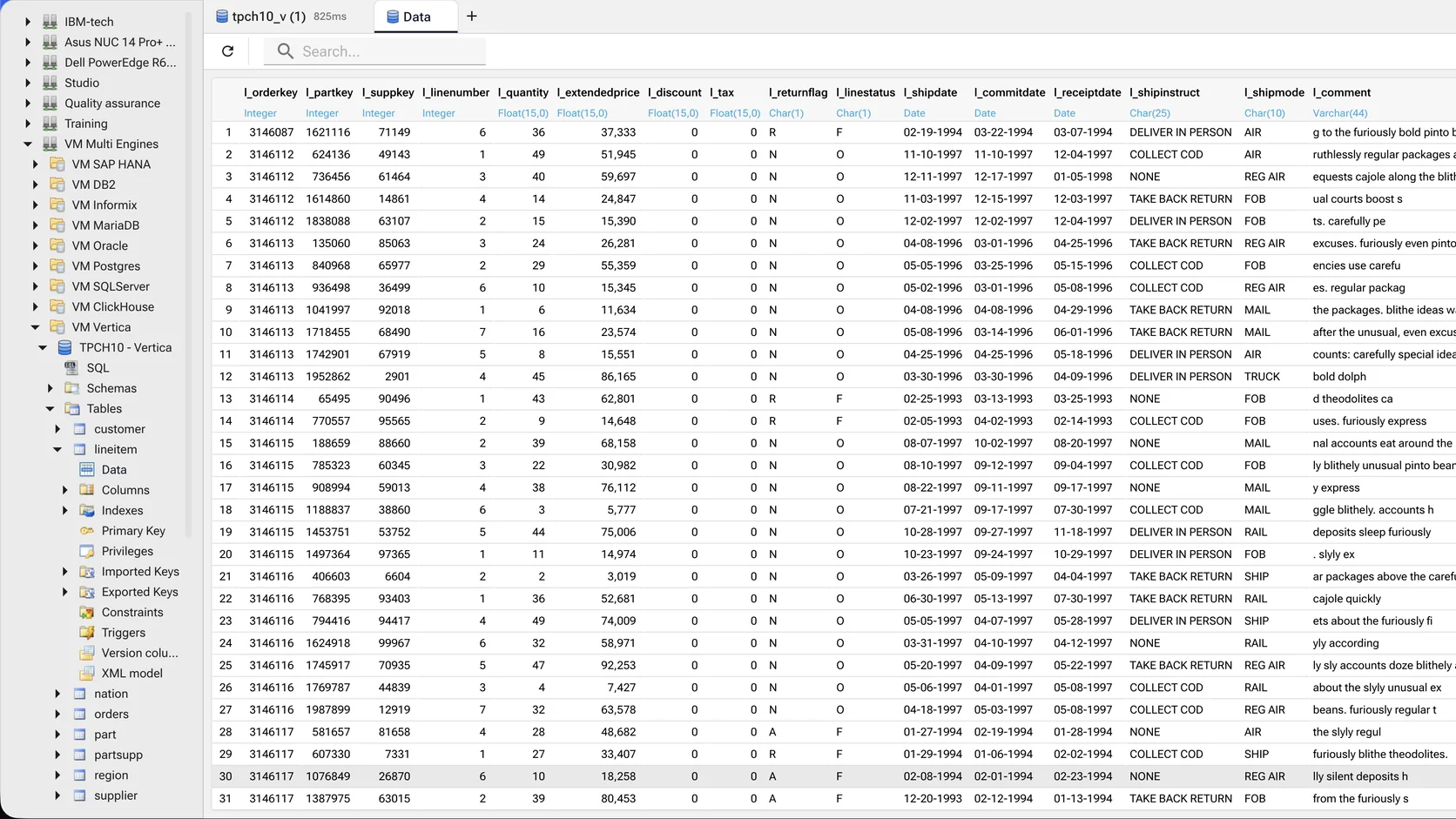Sort by l_quantity column header

click(523, 92)
